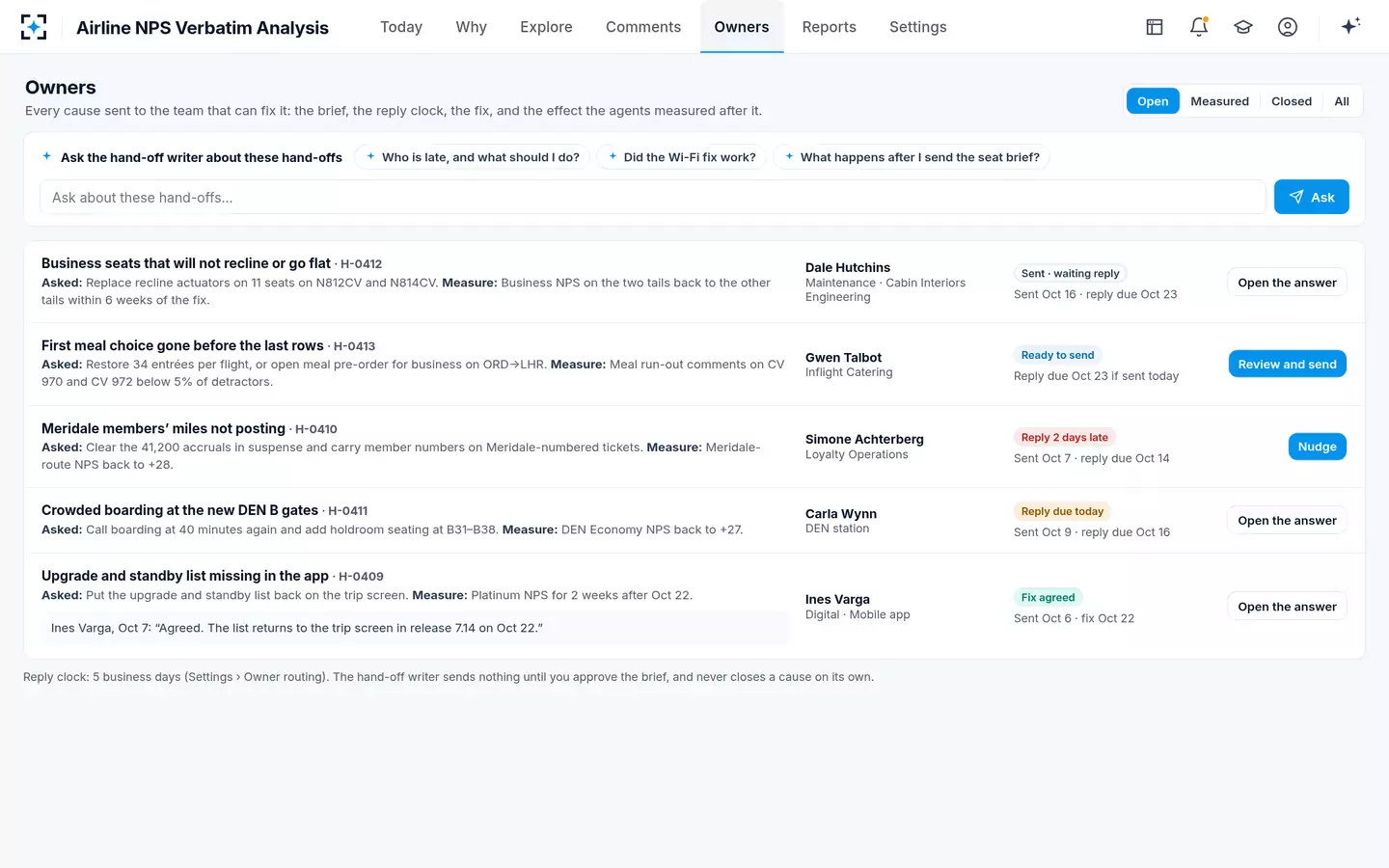Screen dimensions: 1389x868
Task: Click the 'Sent · waiting reply' status badge
Action: tap(1071, 273)
